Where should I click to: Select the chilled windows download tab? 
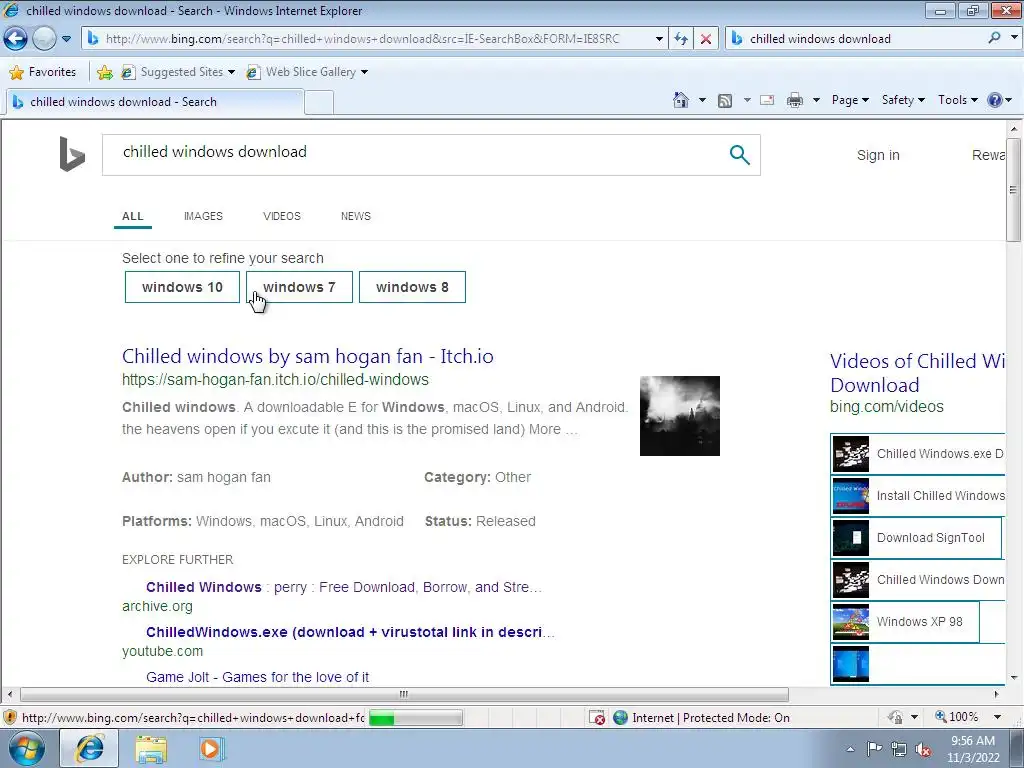[154, 102]
